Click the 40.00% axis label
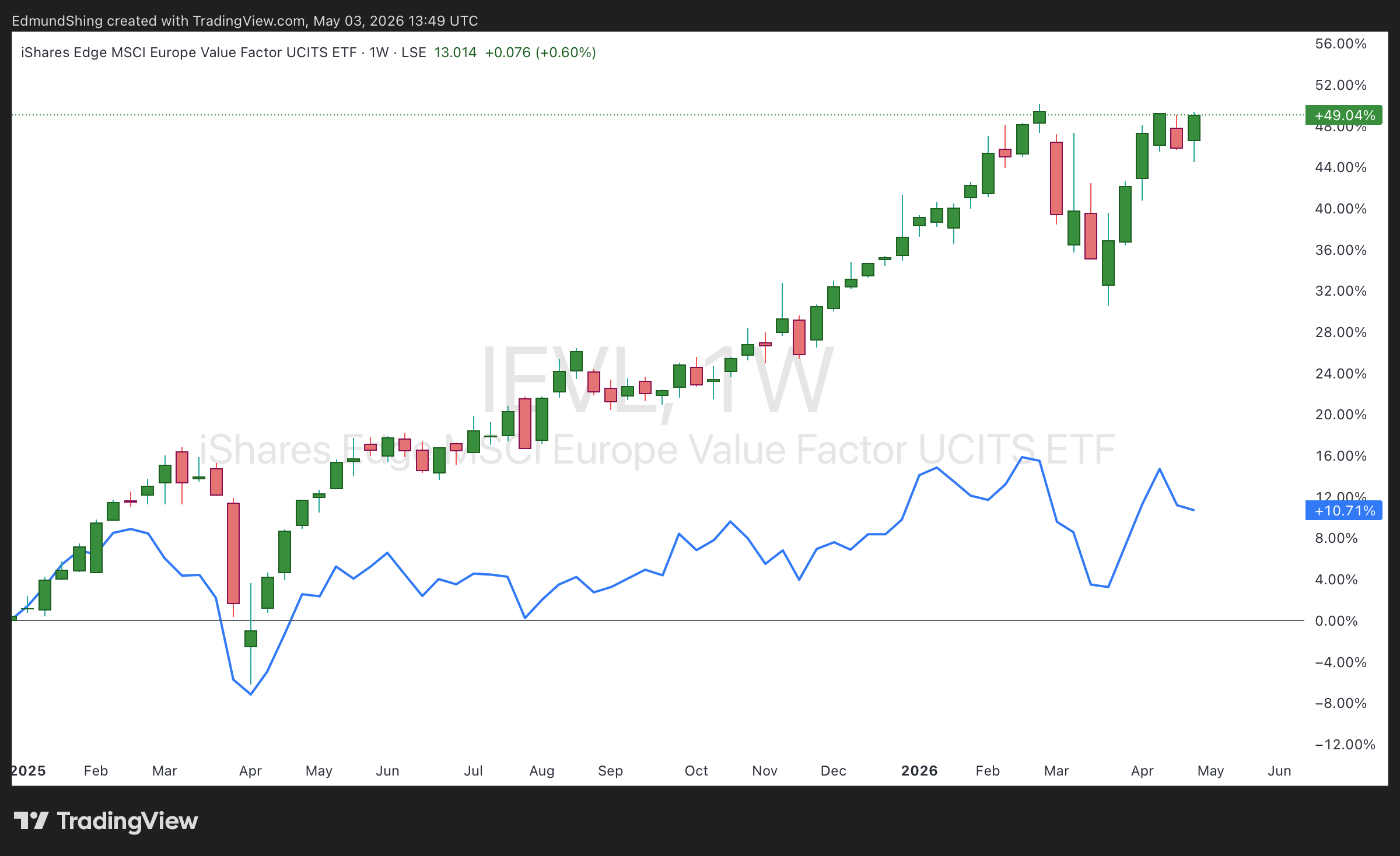Image resolution: width=1400 pixels, height=856 pixels. (x=1340, y=209)
